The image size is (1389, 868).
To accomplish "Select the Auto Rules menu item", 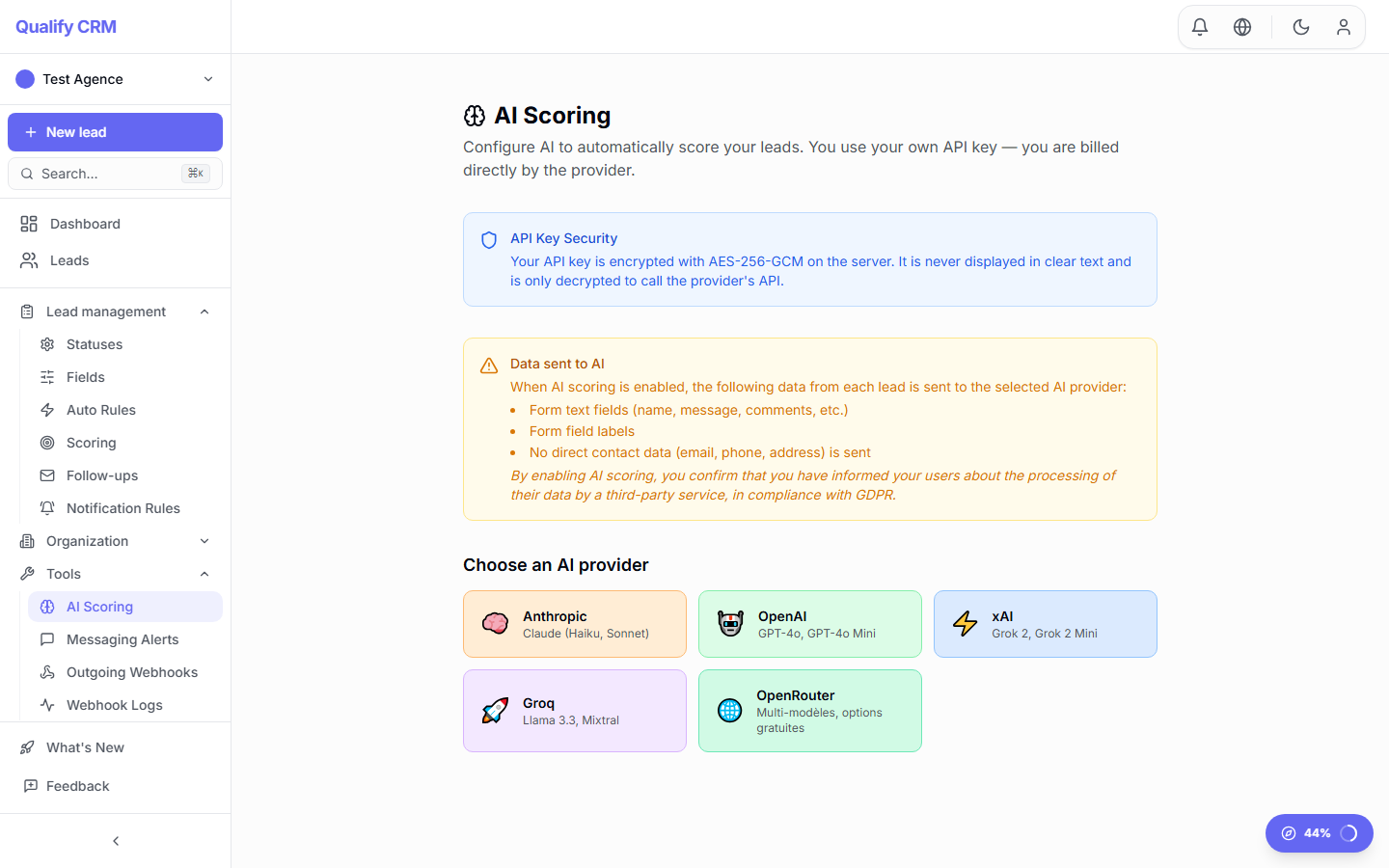I will pos(125,410).
